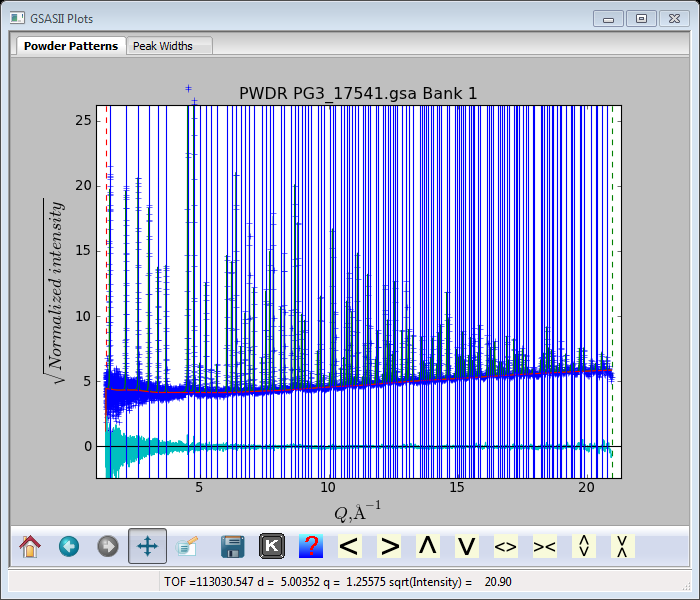Viewport: 700px width, 600px height.
Task: Maximize the GSASII Plots window
Action: pyautogui.click(x=641, y=19)
